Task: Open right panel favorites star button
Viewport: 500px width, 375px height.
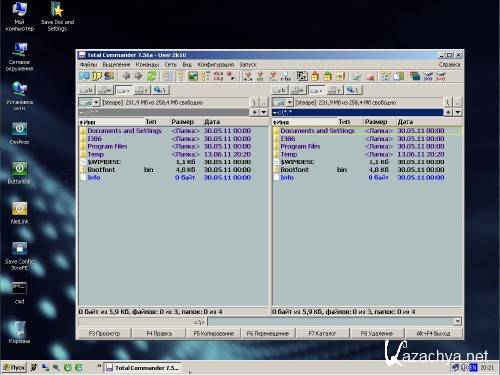Action: click(x=448, y=112)
